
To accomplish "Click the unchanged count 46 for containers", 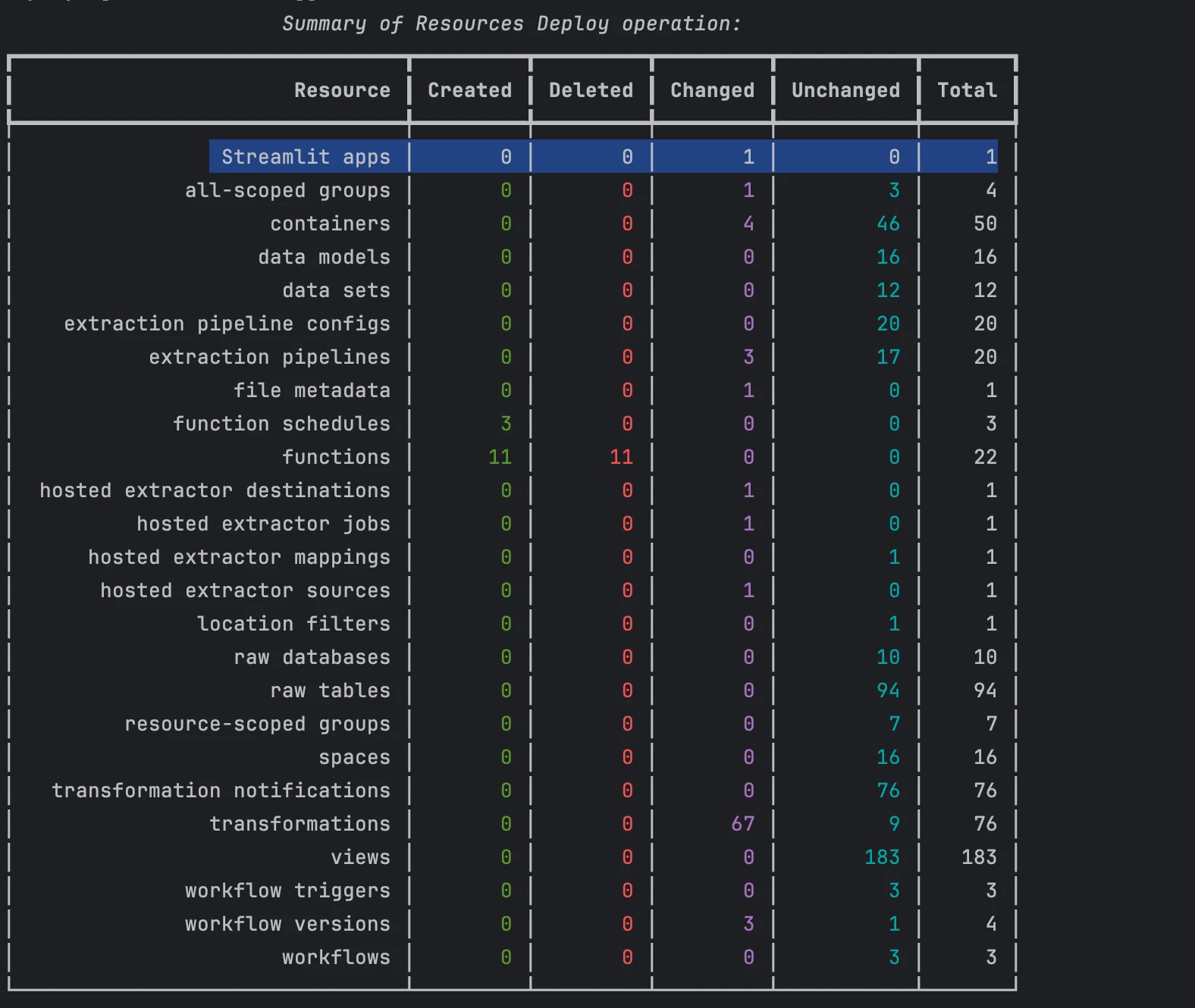I will [x=888, y=224].
